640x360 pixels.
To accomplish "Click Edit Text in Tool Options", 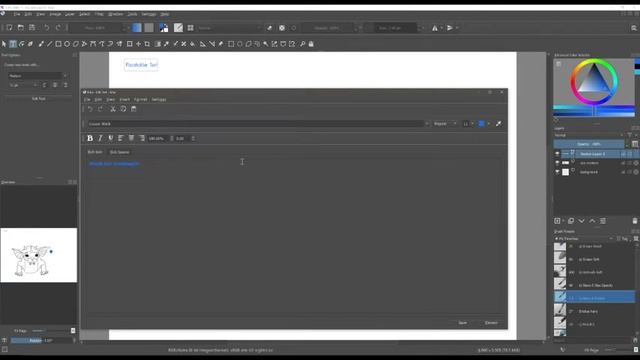I will (38, 99).
